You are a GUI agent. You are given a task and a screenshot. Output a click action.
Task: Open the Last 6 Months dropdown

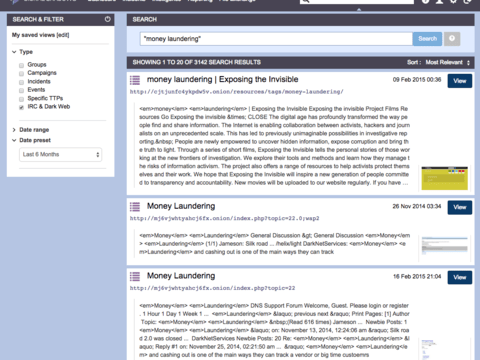pos(60,155)
